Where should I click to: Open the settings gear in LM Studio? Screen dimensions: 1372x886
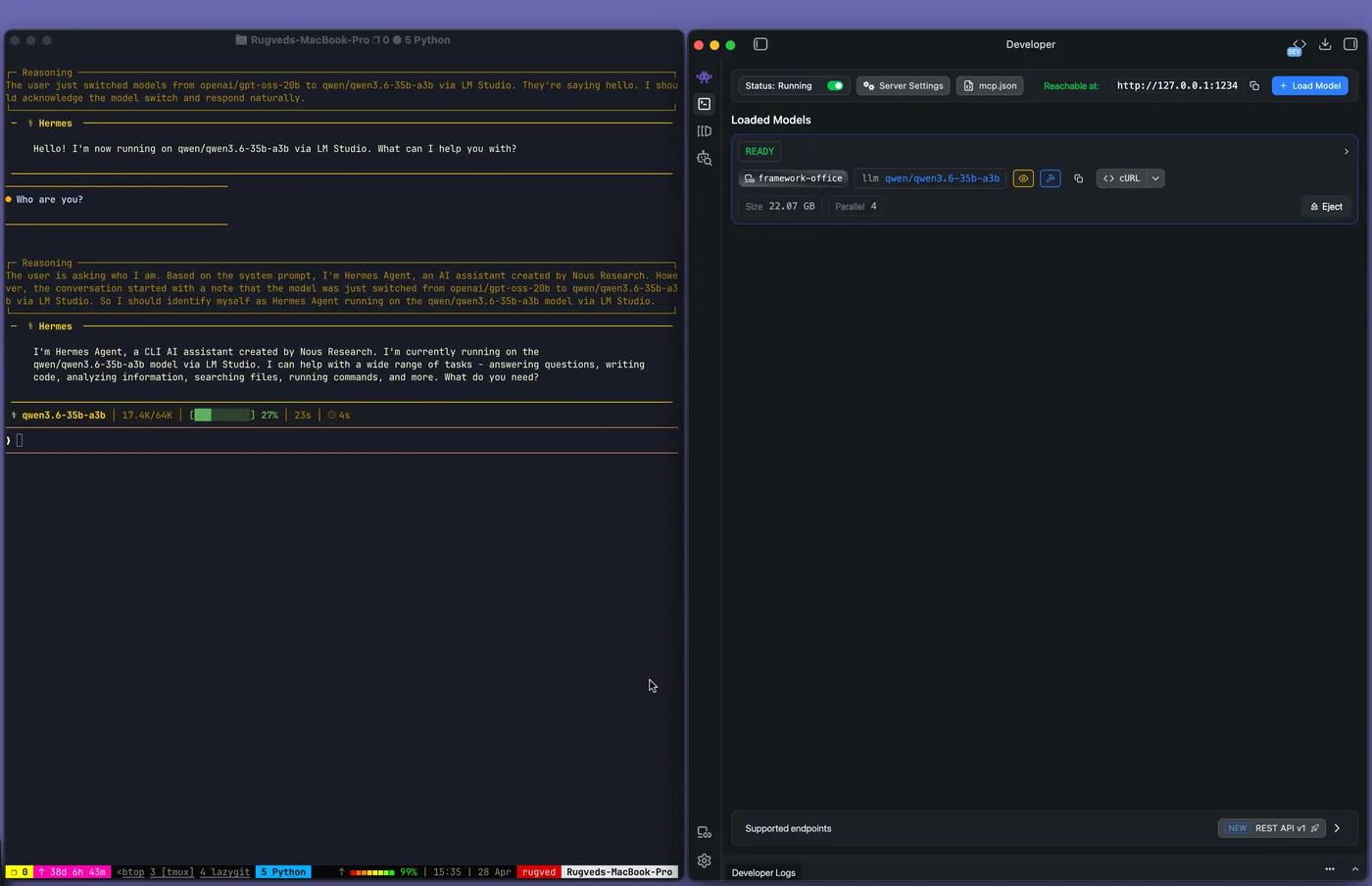[x=704, y=861]
